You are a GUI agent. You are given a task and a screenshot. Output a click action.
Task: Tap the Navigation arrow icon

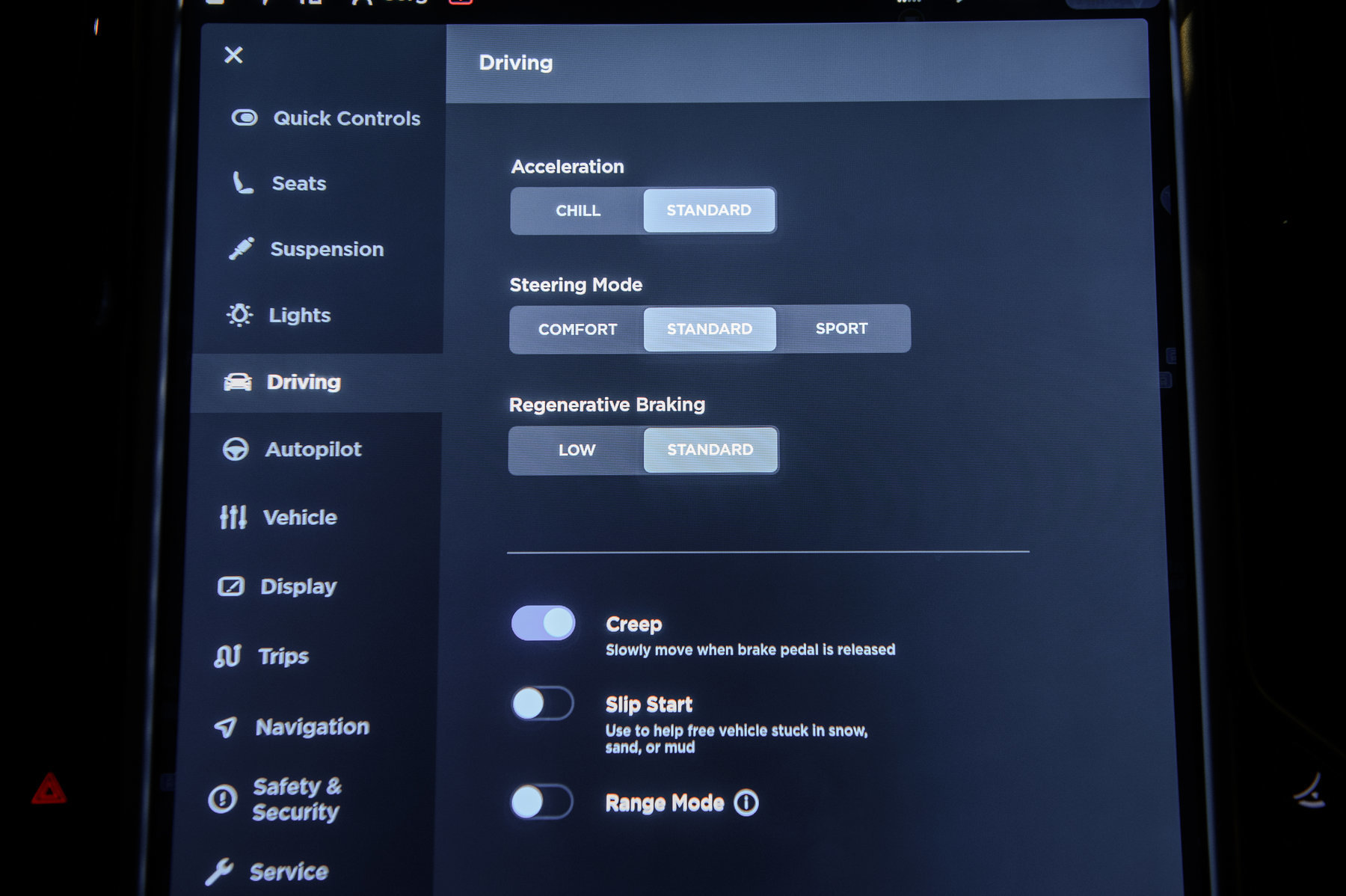tap(225, 727)
